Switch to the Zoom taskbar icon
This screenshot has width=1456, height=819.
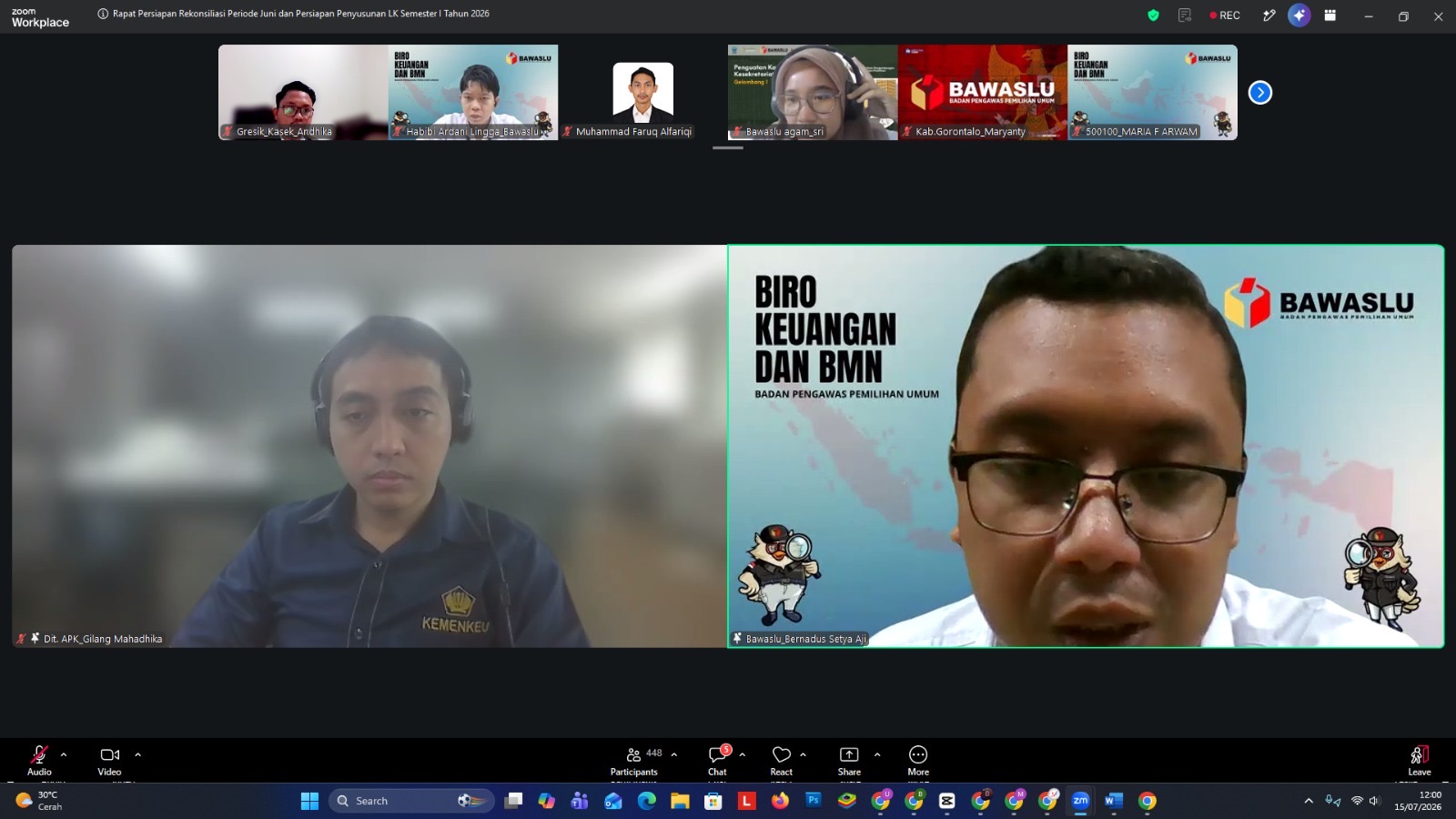[1080, 801]
